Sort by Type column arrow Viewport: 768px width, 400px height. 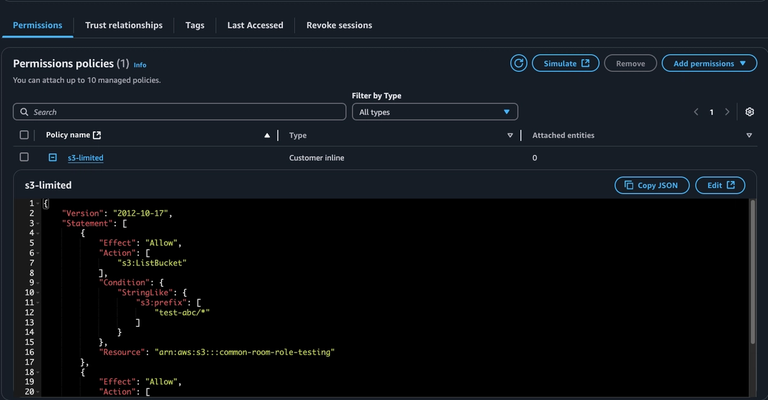coord(510,136)
